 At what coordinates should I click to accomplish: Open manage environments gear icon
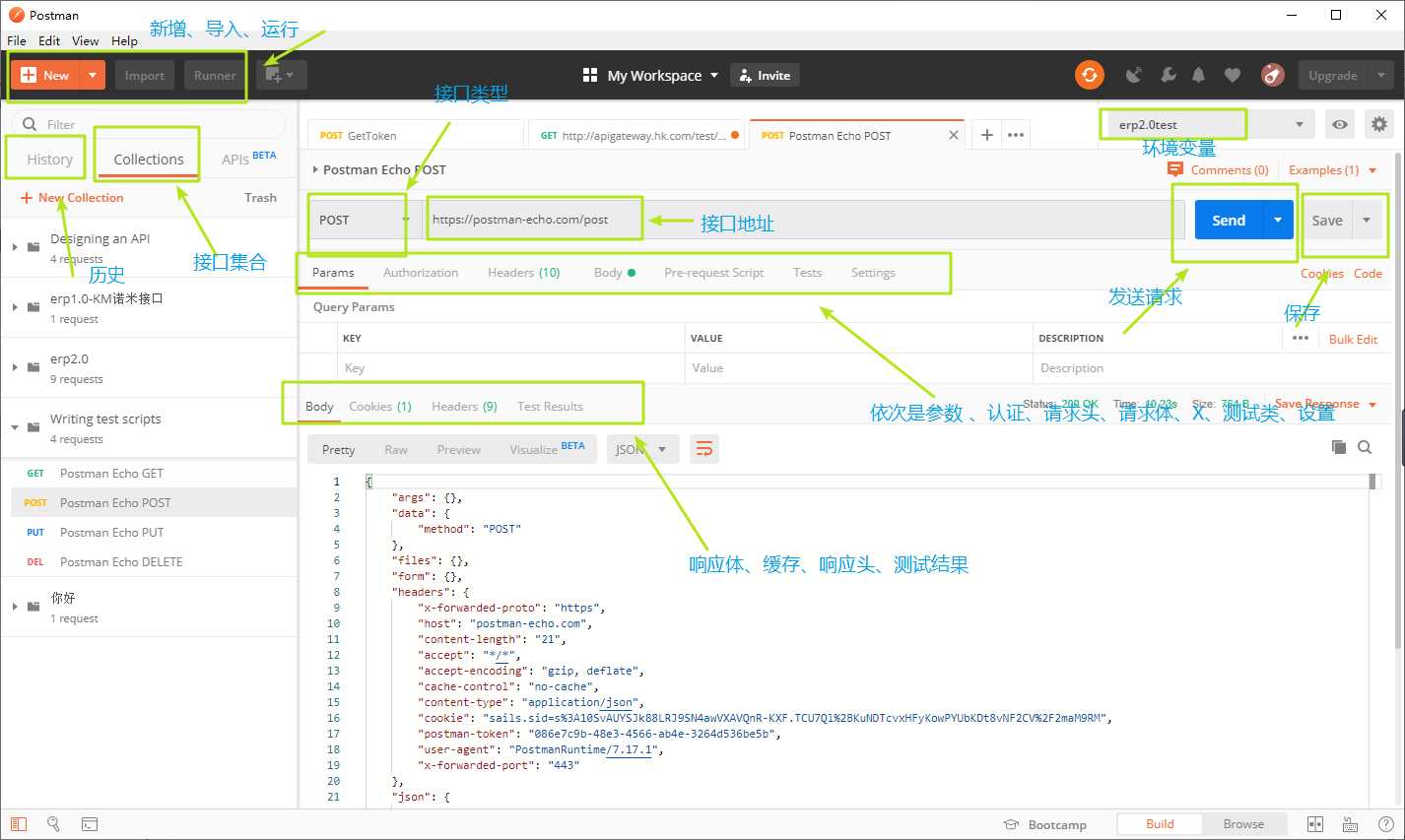pos(1379,125)
